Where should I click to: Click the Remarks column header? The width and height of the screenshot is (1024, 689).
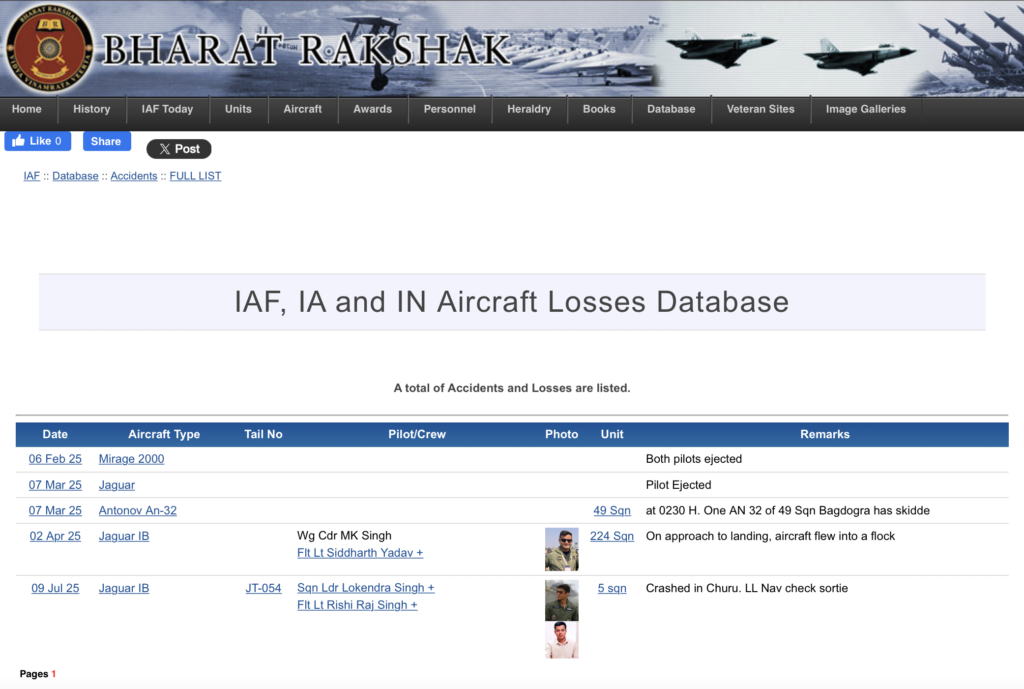[825, 434]
